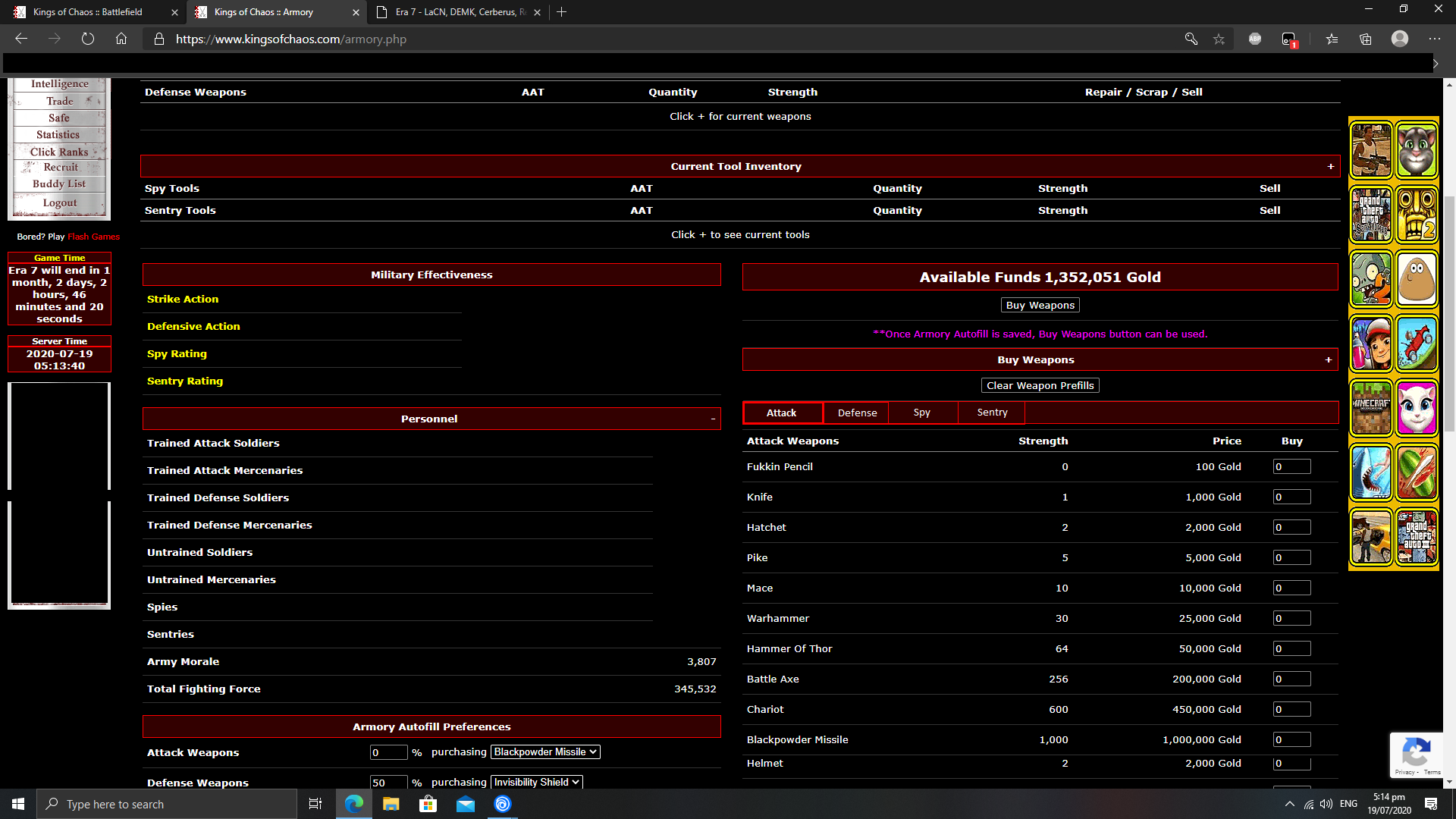Click the Plants vs Zombies game icon

pos(1371,280)
